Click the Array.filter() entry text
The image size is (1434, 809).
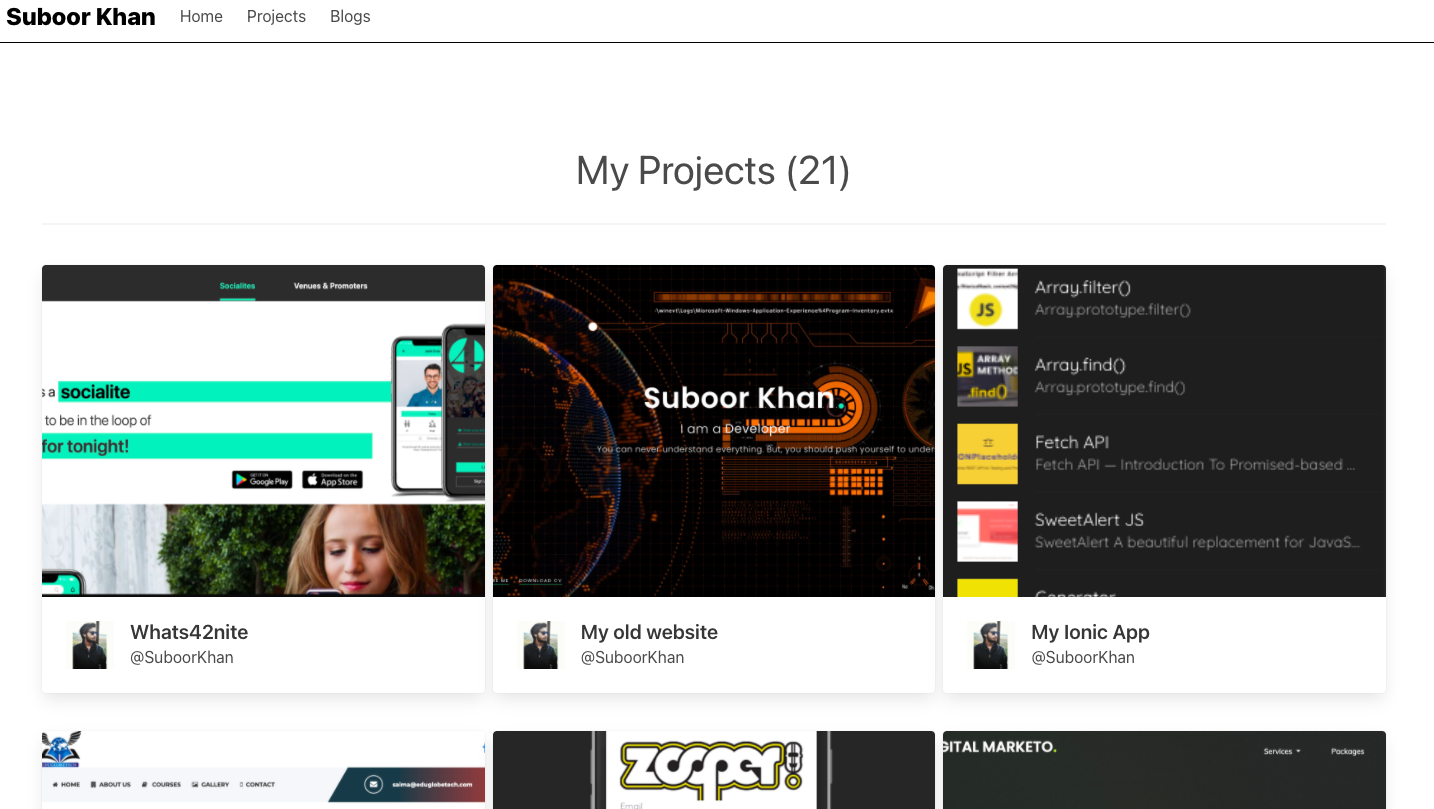tap(1113, 298)
